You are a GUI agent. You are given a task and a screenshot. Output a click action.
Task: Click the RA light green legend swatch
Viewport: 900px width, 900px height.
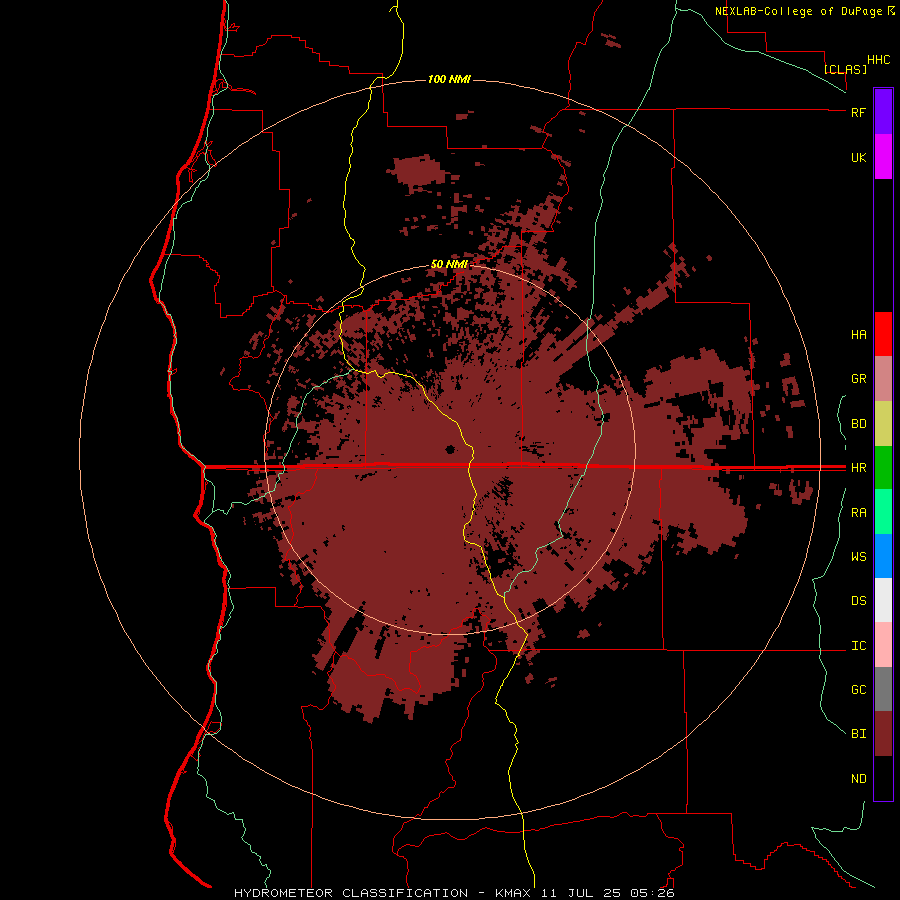pyautogui.click(x=883, y=512)
